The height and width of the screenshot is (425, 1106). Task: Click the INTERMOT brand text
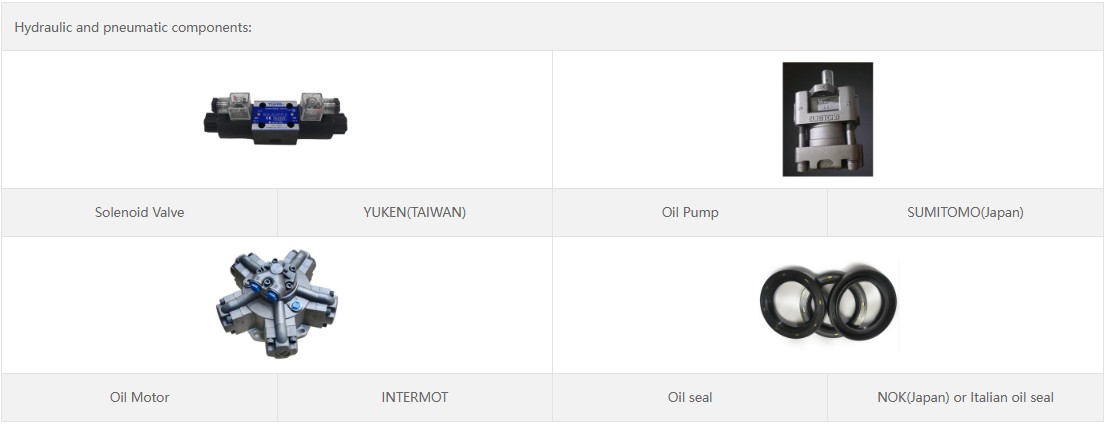point(414,397)
